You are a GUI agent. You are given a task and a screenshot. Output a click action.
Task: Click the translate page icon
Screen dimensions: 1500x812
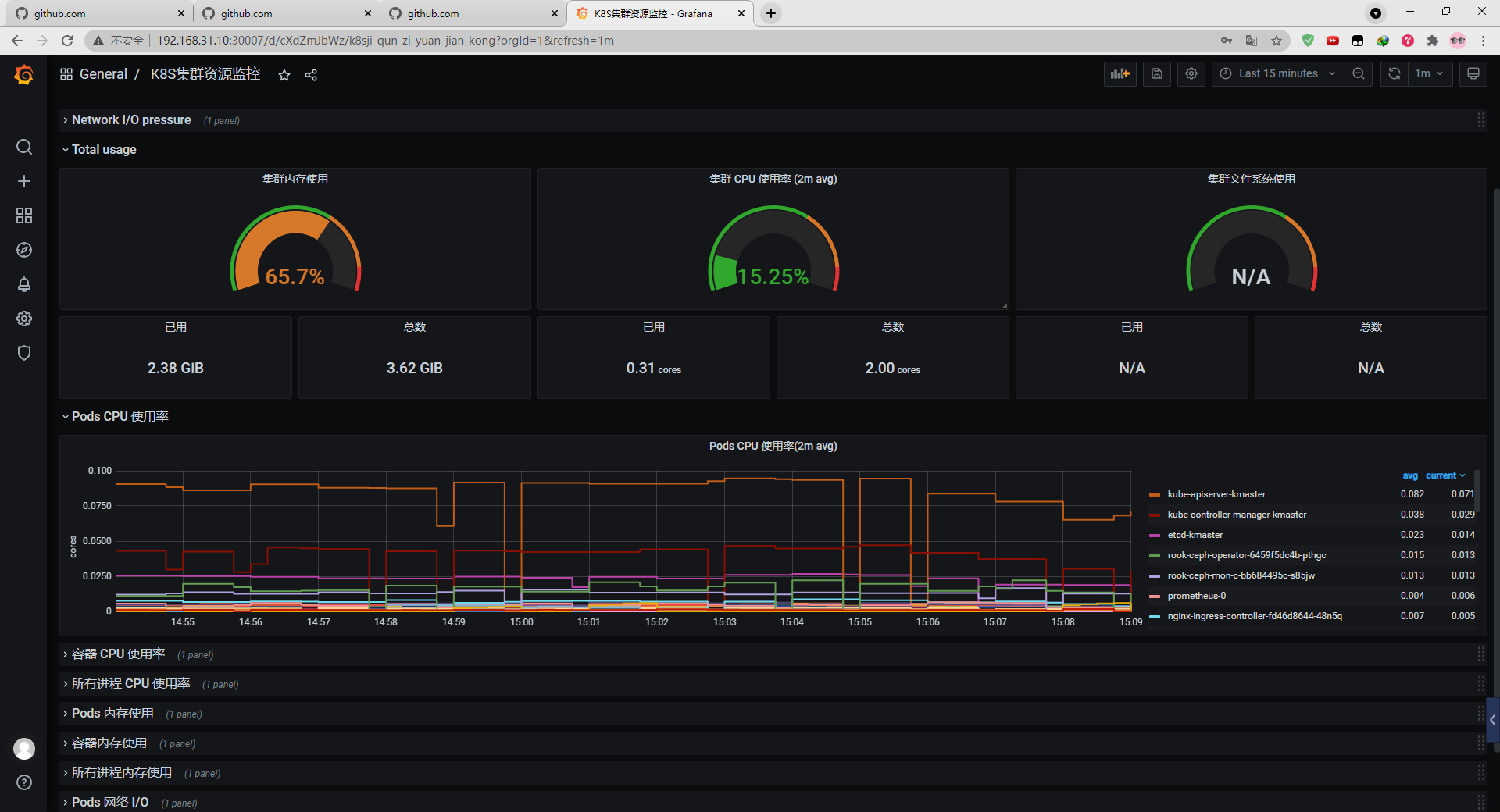coord(1252,41)
